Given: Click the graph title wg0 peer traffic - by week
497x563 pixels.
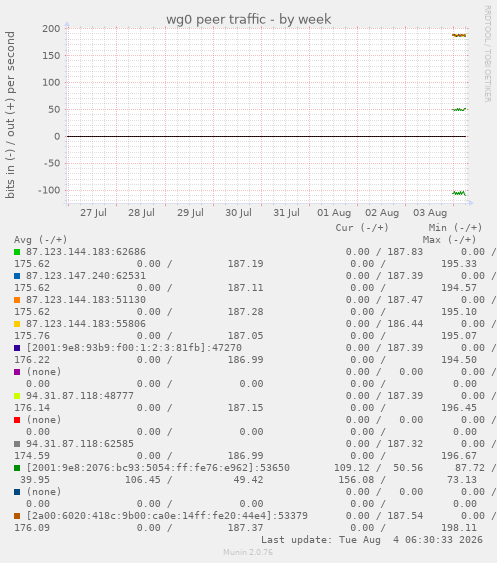Looking at the screenshot, I should 248,19.
